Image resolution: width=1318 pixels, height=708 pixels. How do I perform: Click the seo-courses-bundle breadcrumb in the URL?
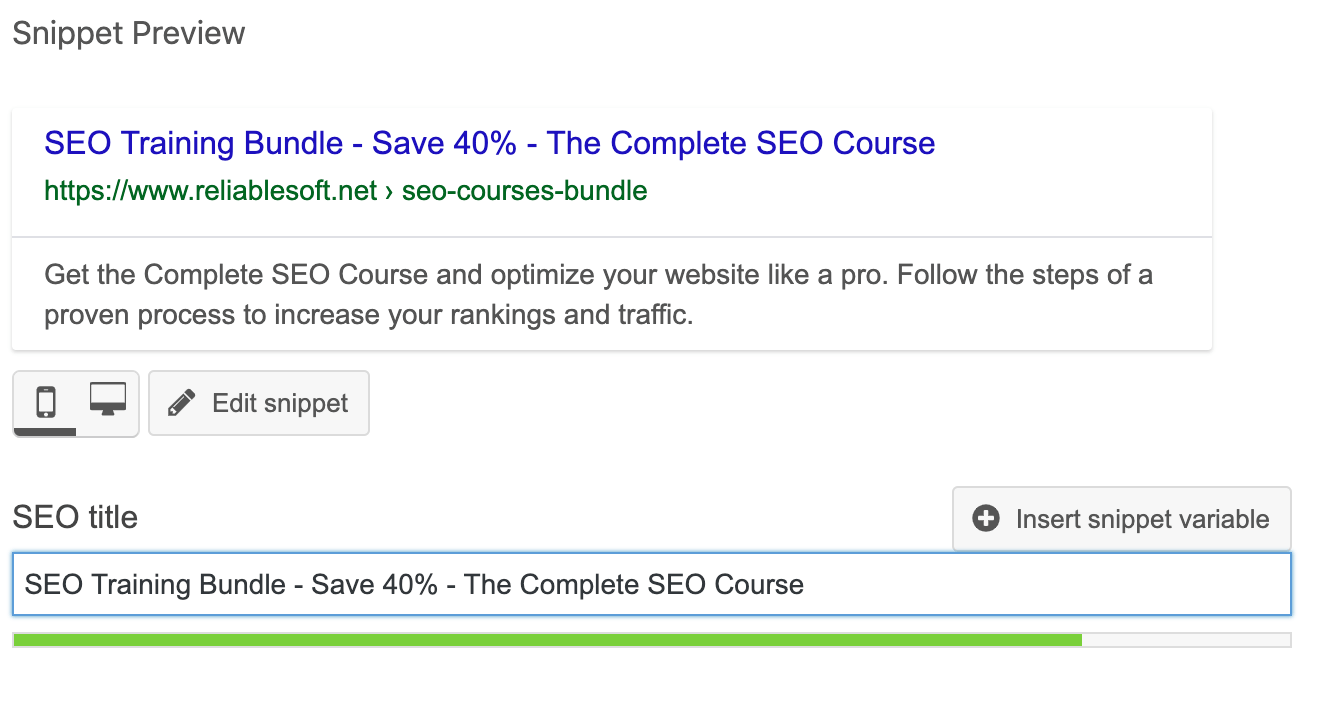[524, 190]
